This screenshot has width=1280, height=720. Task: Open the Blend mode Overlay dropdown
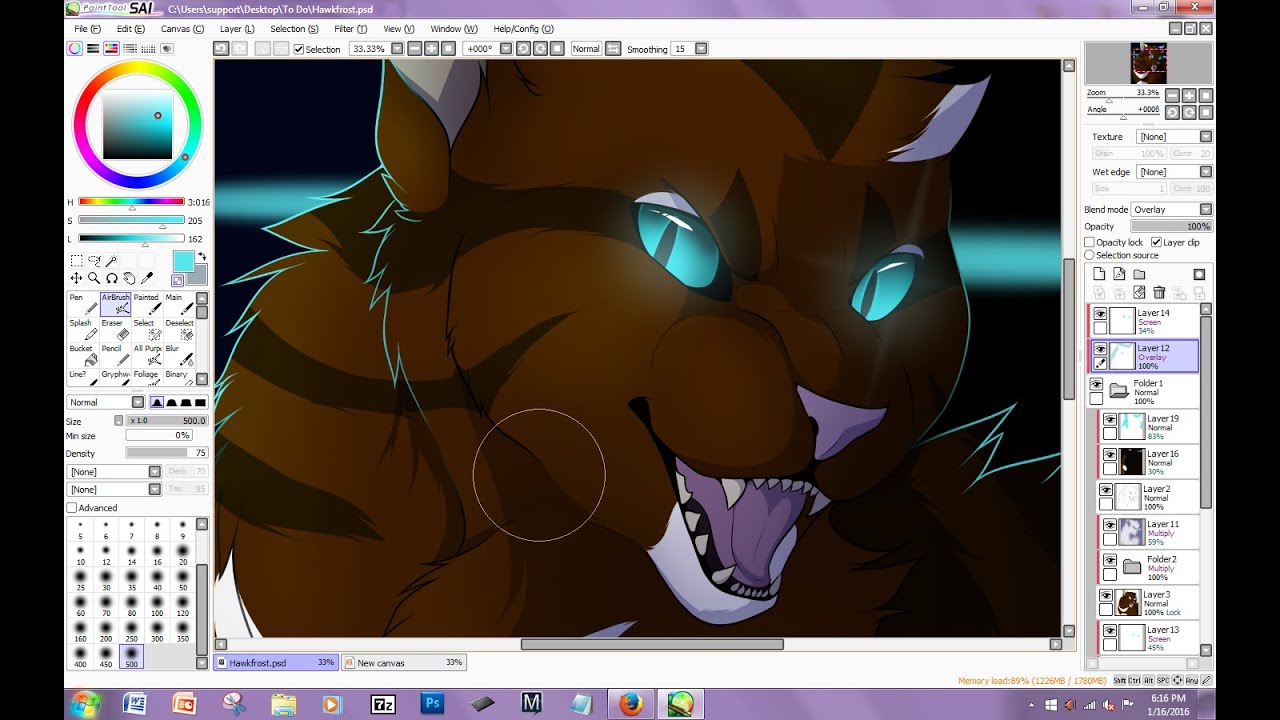click(1172, 209)
